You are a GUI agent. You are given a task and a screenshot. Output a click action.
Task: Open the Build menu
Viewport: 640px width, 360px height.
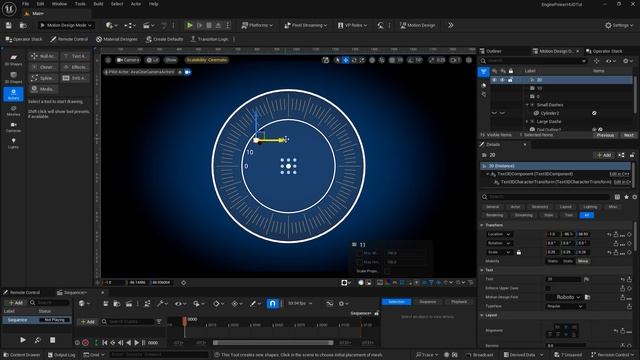98,4
